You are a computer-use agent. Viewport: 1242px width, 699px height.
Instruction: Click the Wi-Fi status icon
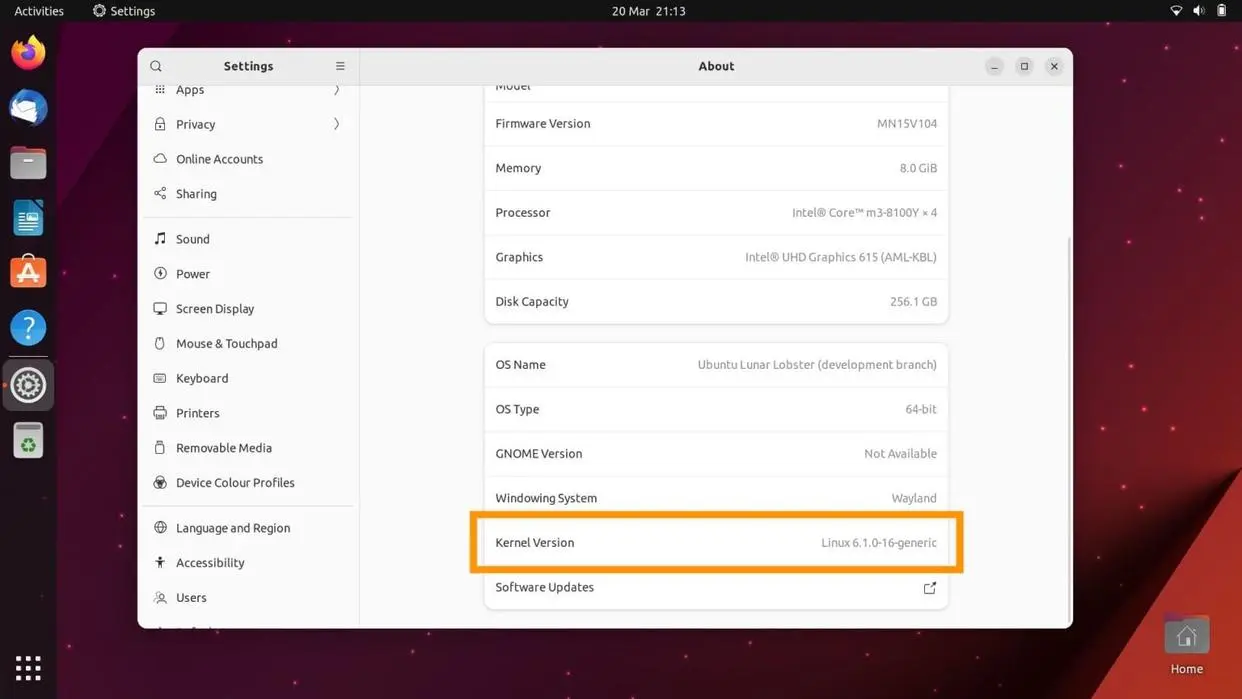pyautogui.click(x=1176, y=11)
